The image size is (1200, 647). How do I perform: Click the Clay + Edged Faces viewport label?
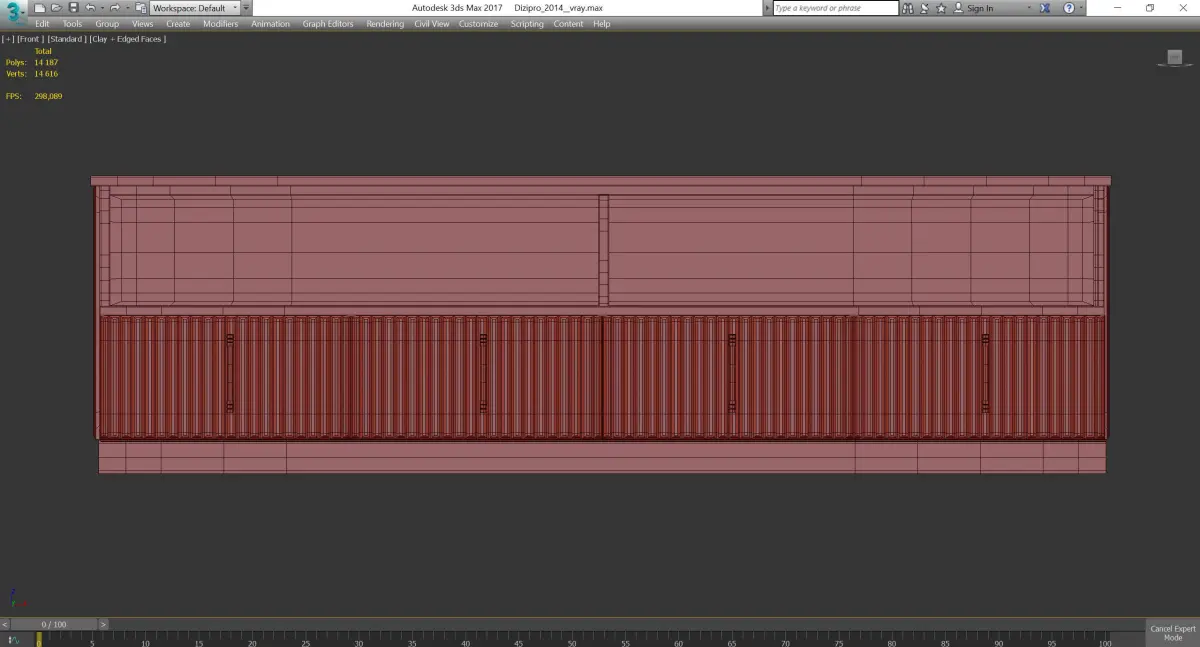tap(127, 38)
